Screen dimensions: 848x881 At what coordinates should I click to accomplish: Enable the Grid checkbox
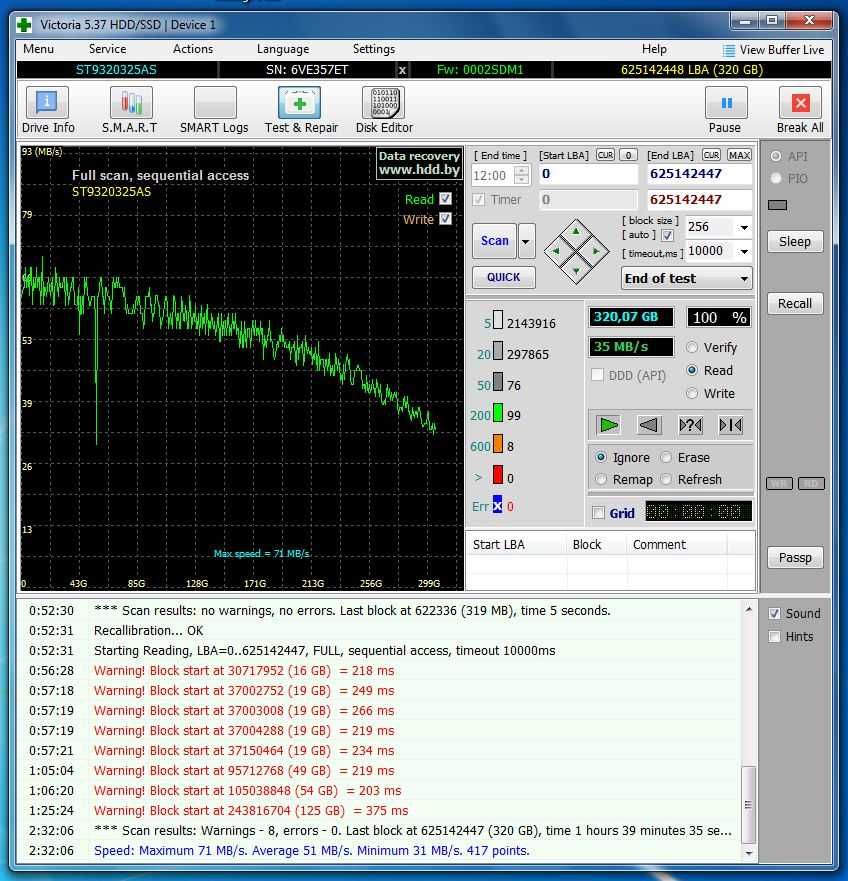pyautogui.click(x=599, y=512)
